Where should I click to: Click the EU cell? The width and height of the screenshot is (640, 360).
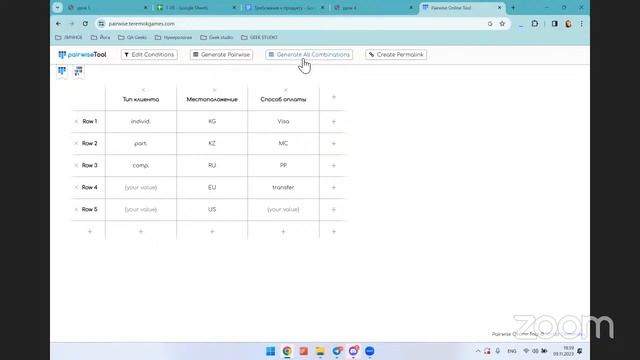point(212,188)
